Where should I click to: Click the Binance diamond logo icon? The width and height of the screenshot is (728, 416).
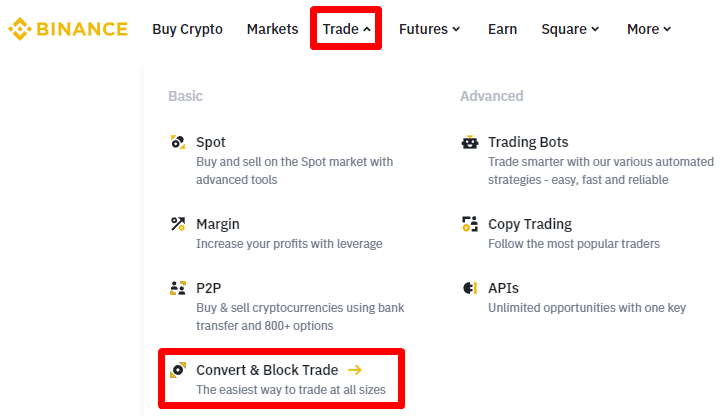pos(20,29)
